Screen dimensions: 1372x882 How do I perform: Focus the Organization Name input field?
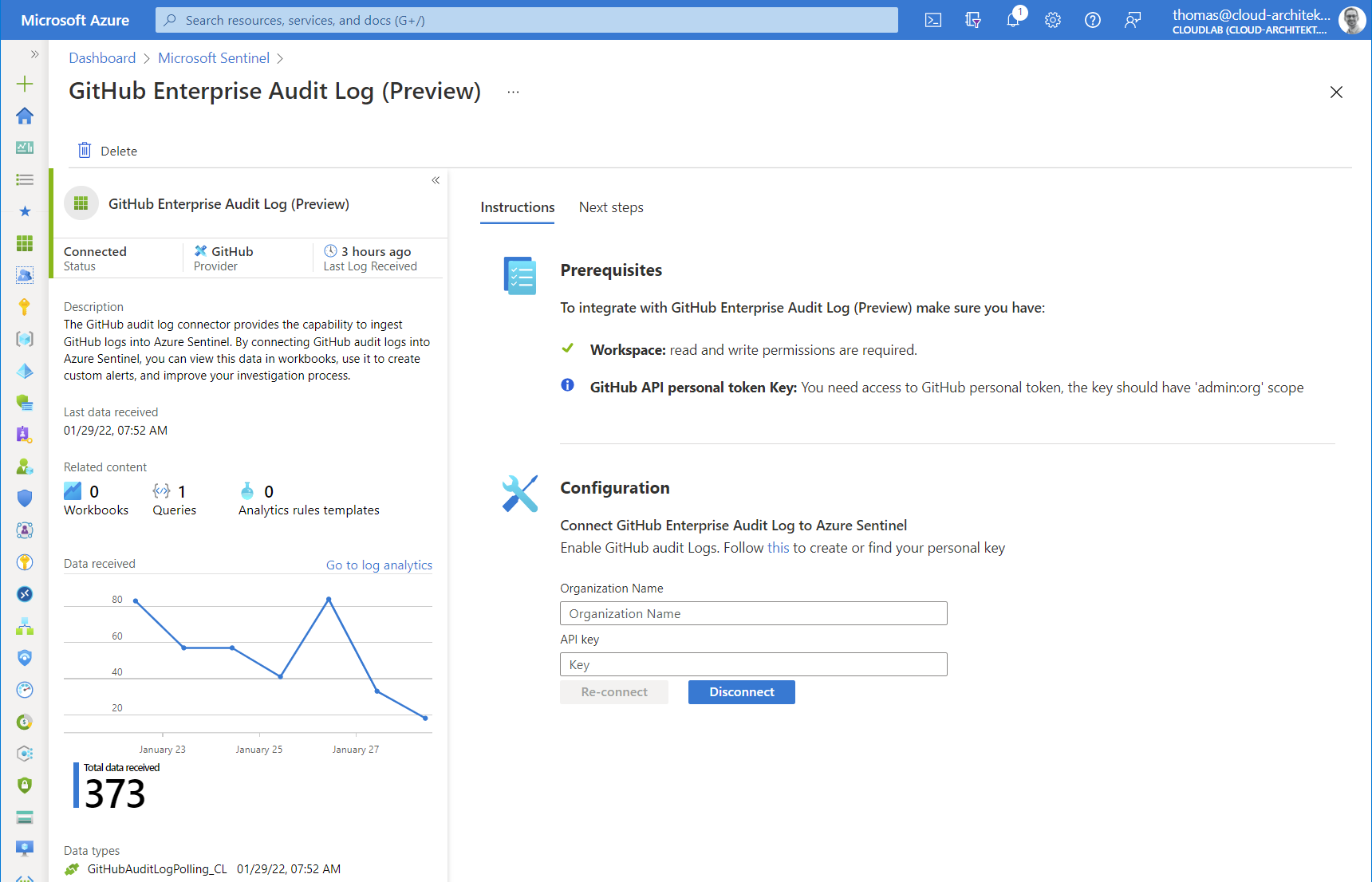point(754,613)
